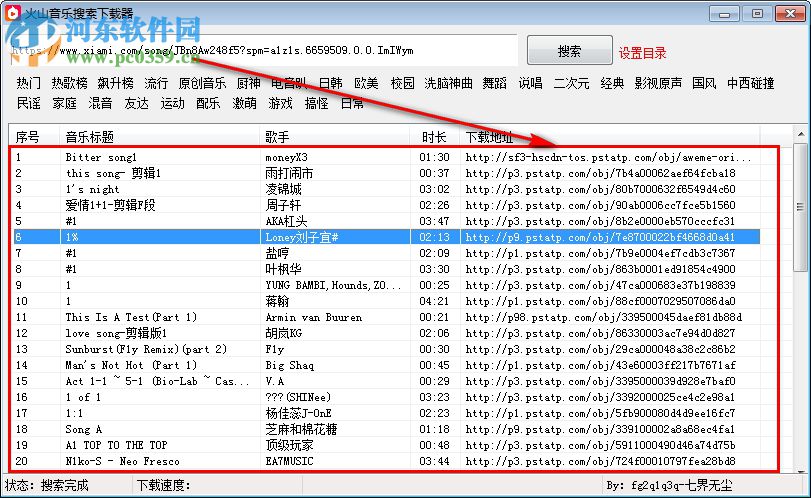Select Man's Not Hot (Part 1)

pyautogui.click(x=387, y=366)
